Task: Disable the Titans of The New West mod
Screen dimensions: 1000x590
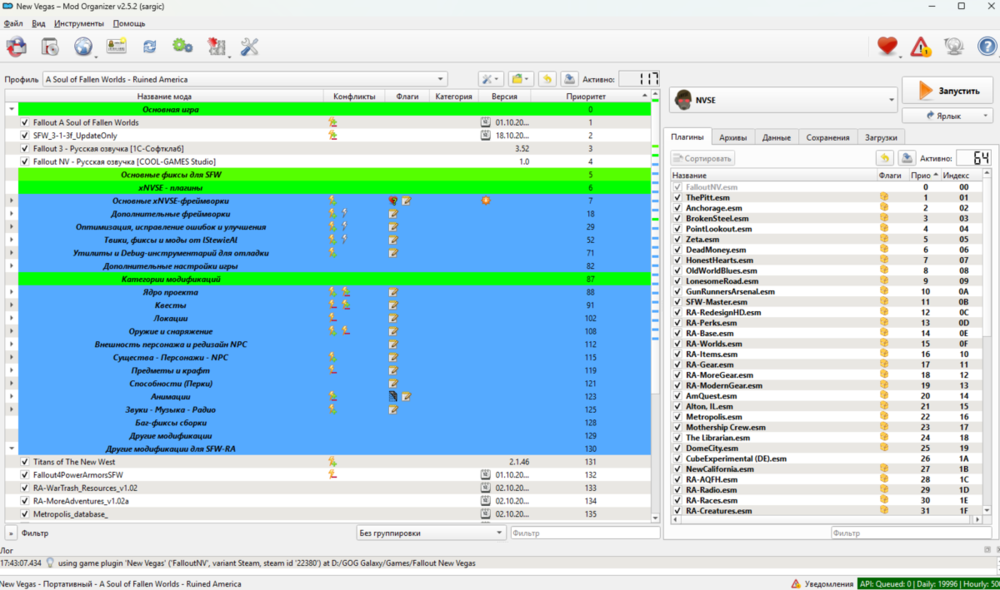Action: coord(24,462)
